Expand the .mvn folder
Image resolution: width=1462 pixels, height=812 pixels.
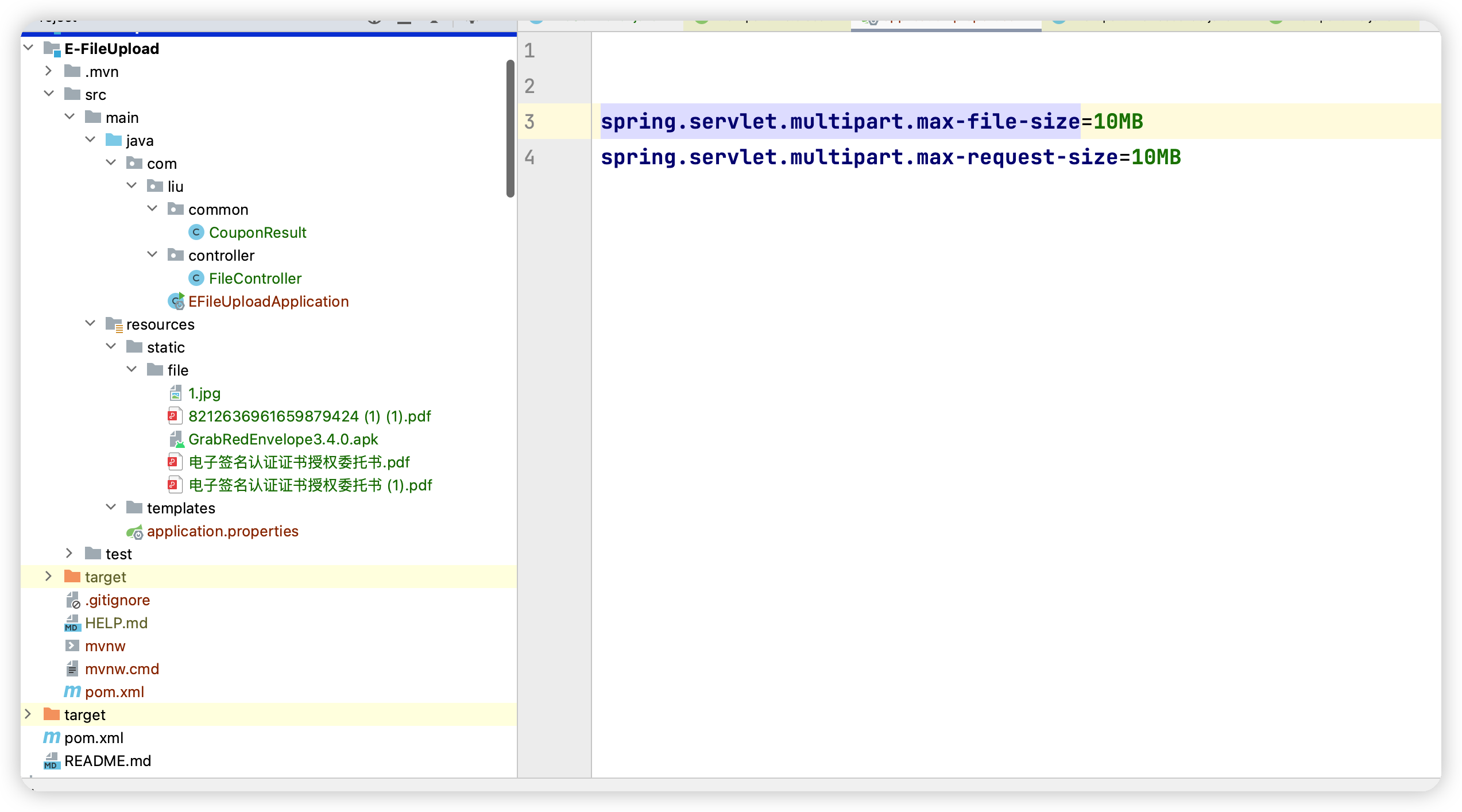[x=49, y=71]
